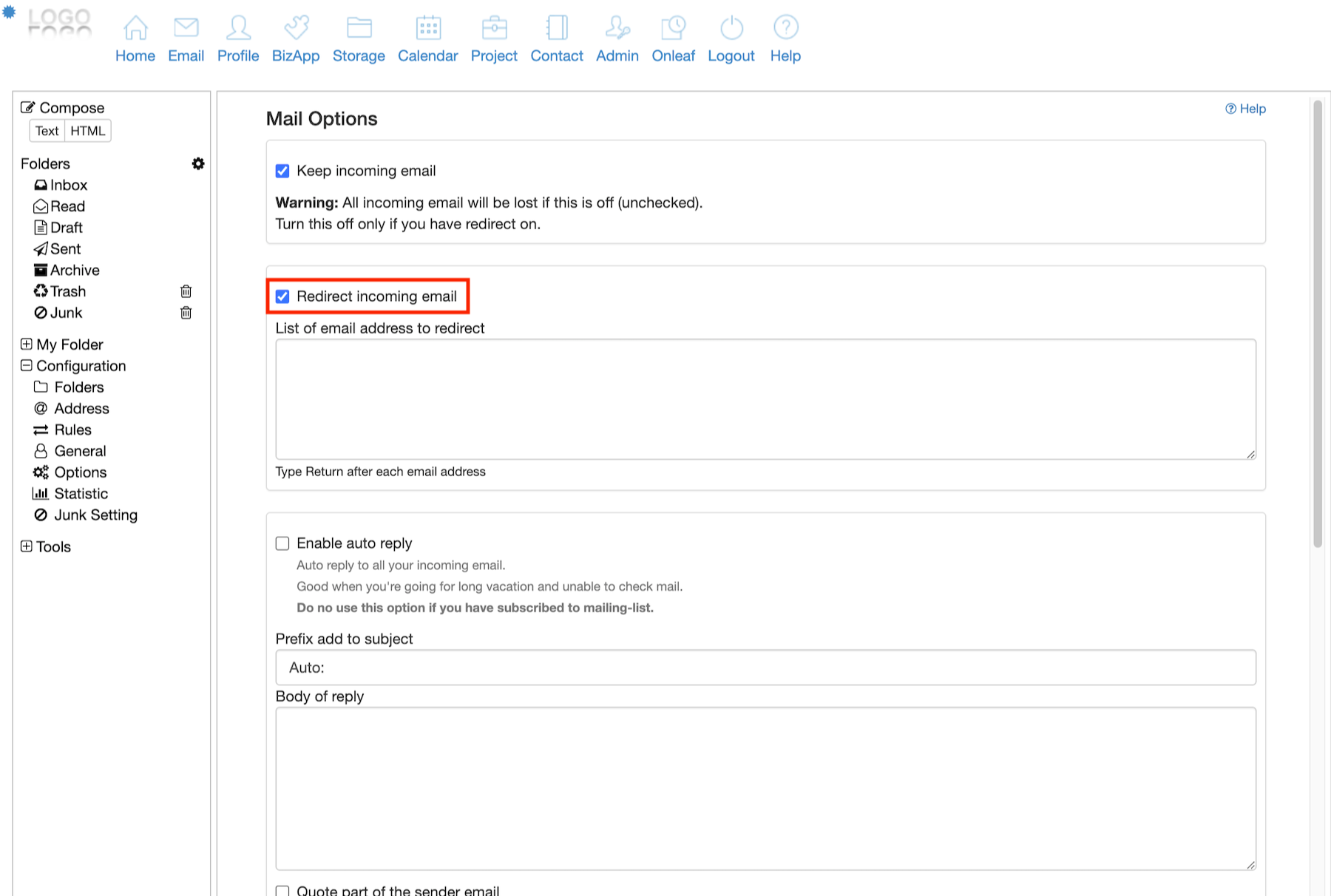Toggle Redirect incoming email checkbox
The height and width of the screenshot is (896, 1331).
click(282, 296)
